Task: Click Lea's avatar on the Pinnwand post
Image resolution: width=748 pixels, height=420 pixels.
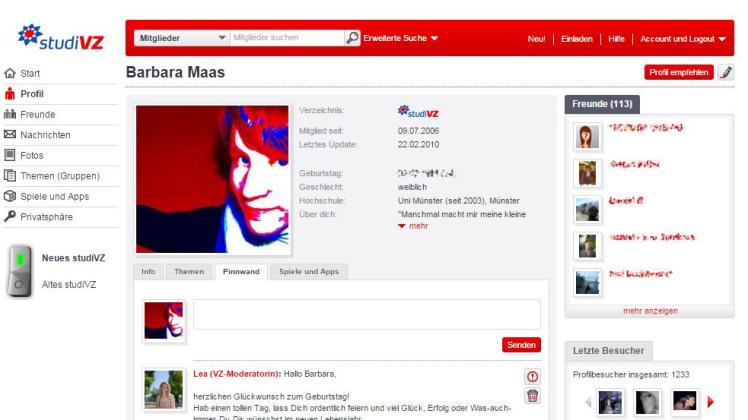Action: (164, 389)
